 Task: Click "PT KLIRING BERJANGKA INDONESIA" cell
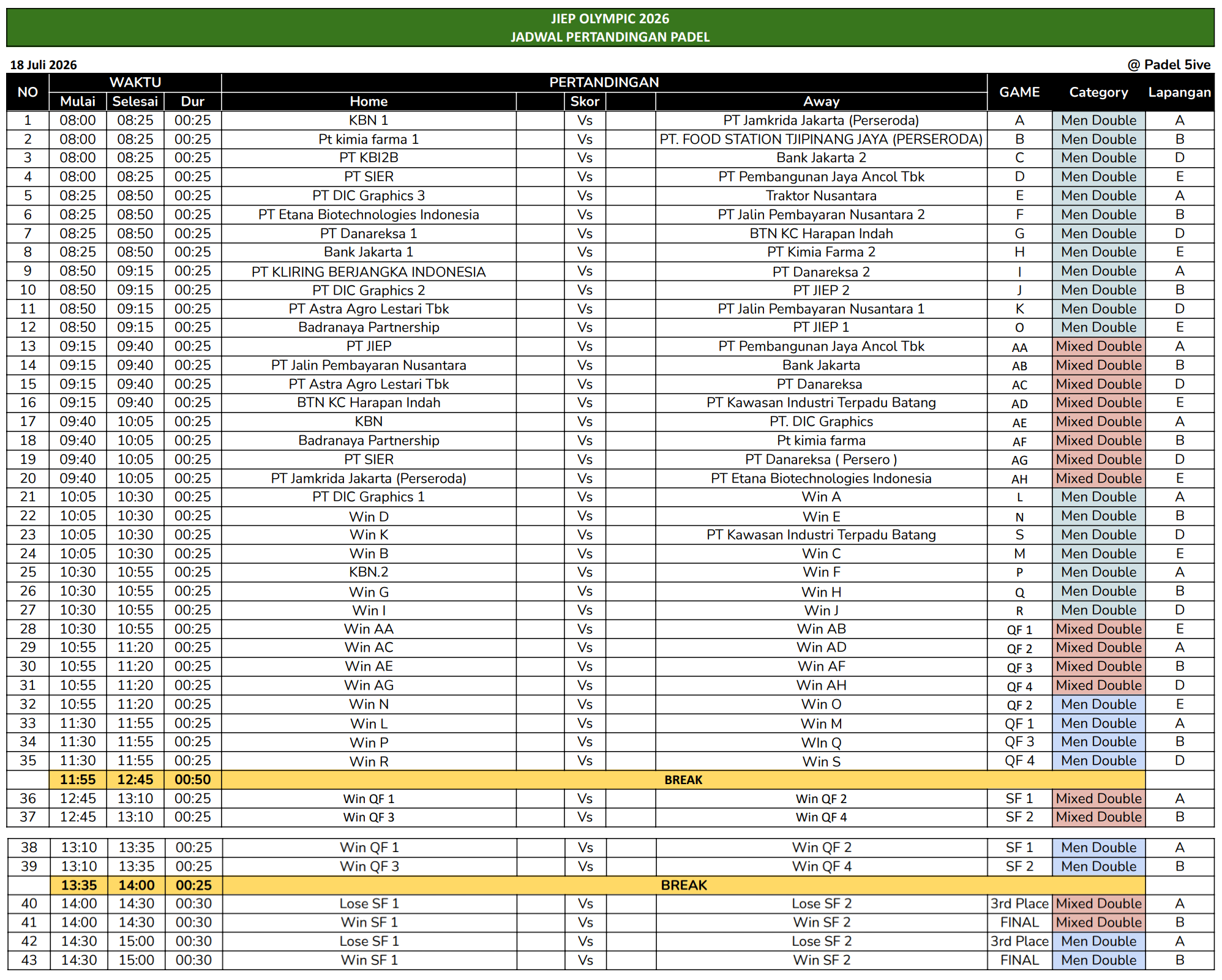[369, 272]
